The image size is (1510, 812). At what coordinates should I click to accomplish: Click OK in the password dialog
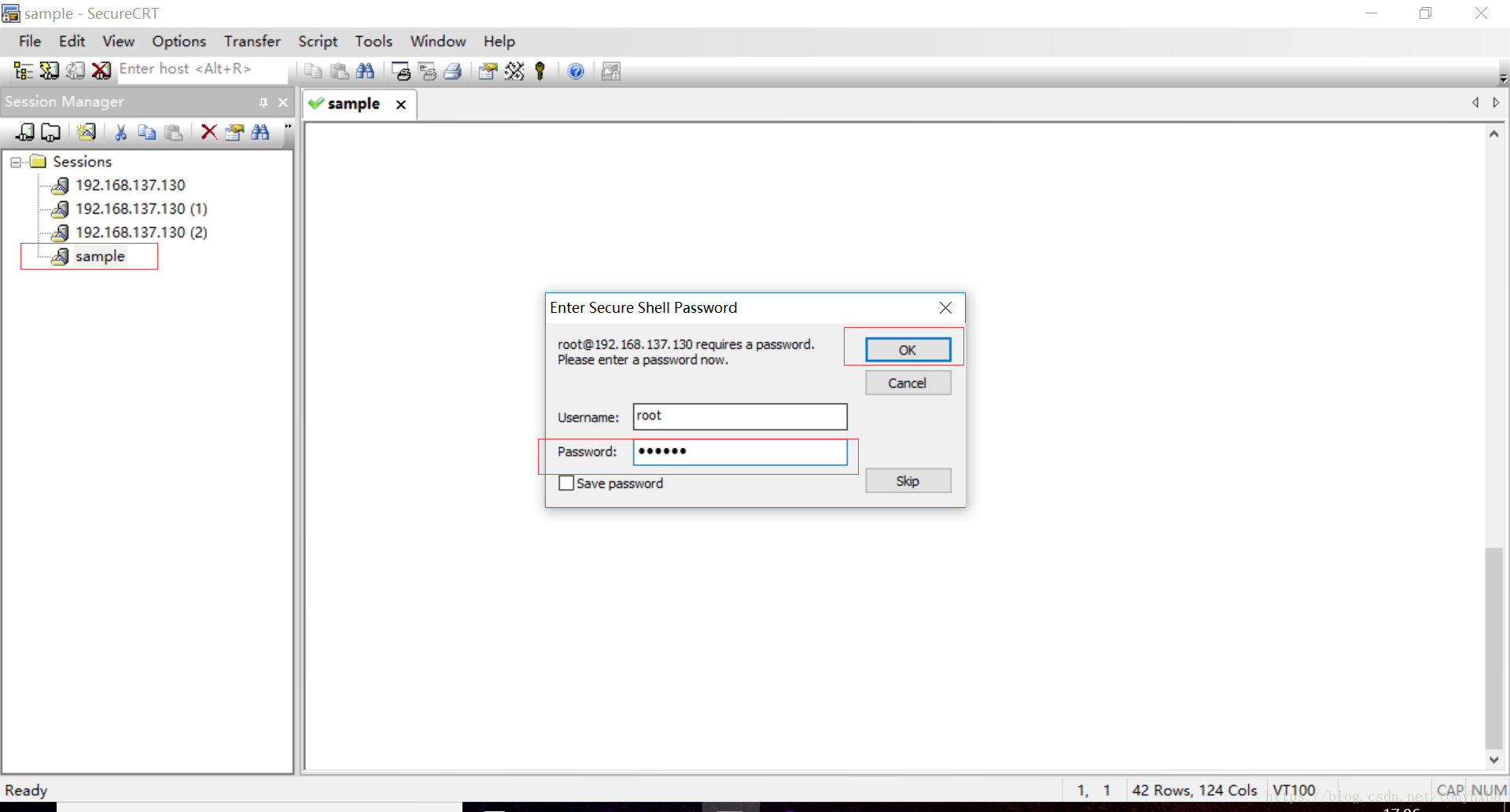click(908, 350)
